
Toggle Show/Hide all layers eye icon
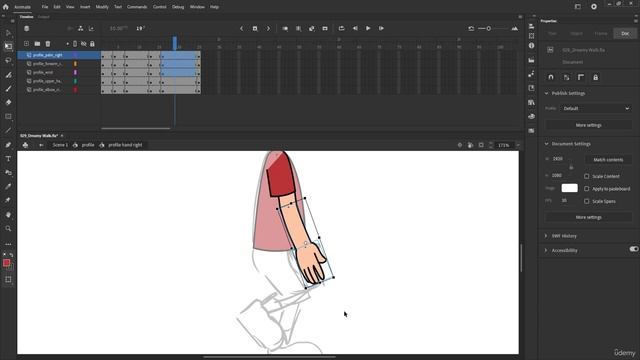coord(84,44)
